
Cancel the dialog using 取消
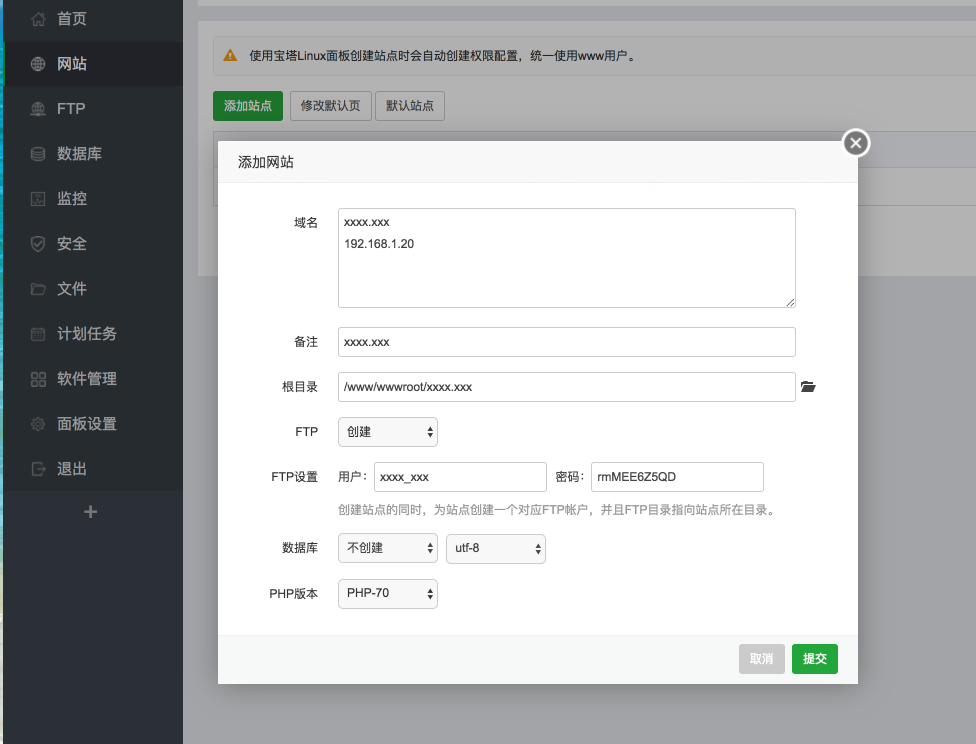click(761, 659)
